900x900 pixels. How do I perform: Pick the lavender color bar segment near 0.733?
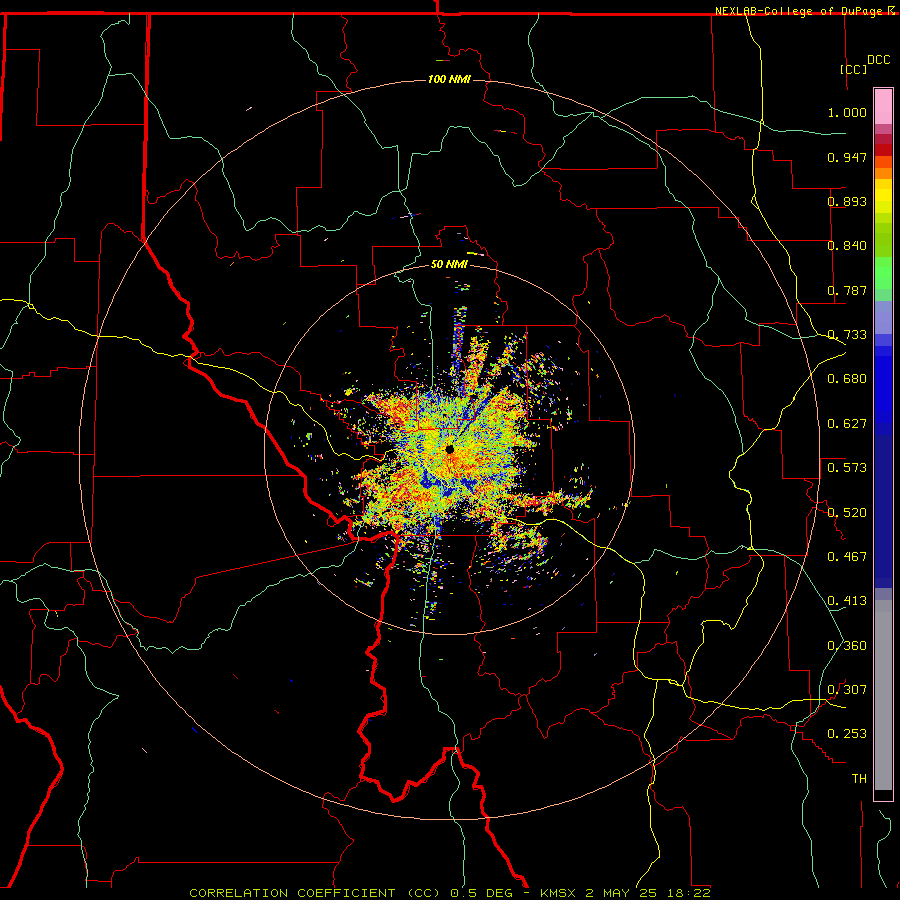(x=883, y=317)
